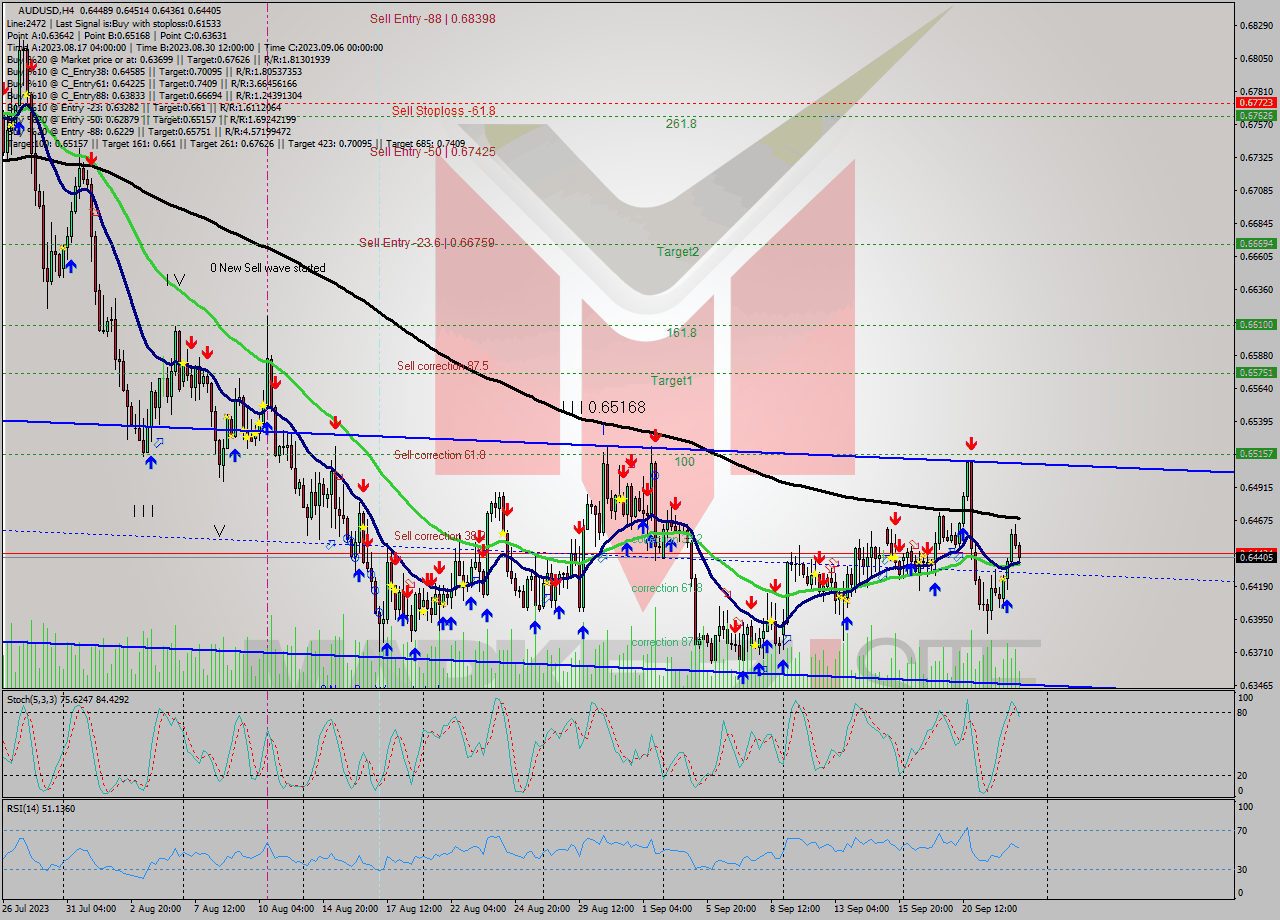Click the 'I V' wave label near 2 Aug
The image size is (1280, 920).
tap(176, 280)
